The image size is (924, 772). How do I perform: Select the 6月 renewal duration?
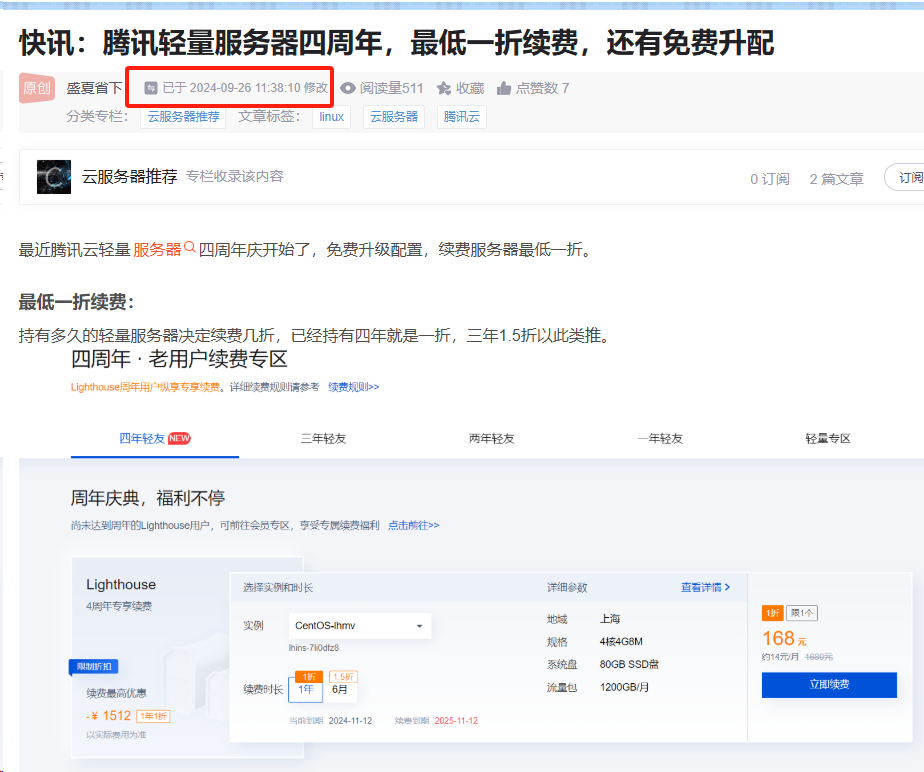pos(340,689)
